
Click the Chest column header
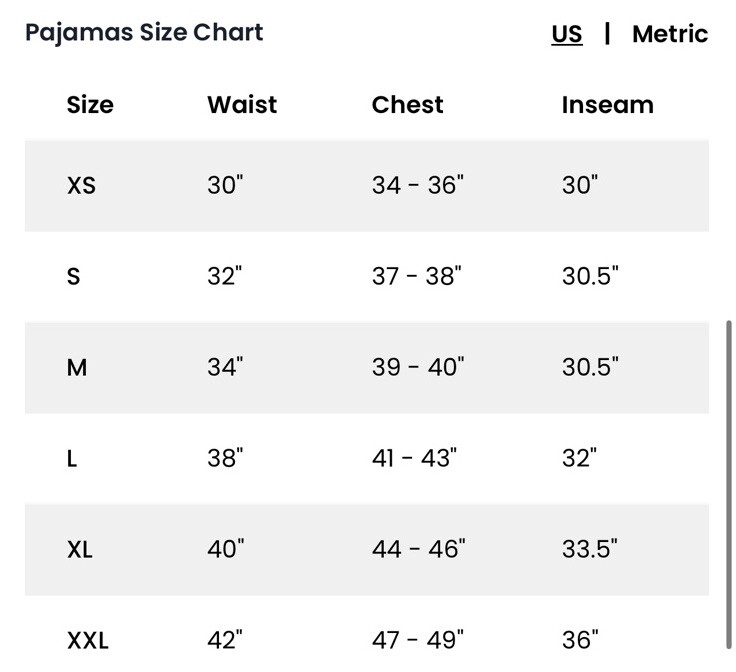407,105
